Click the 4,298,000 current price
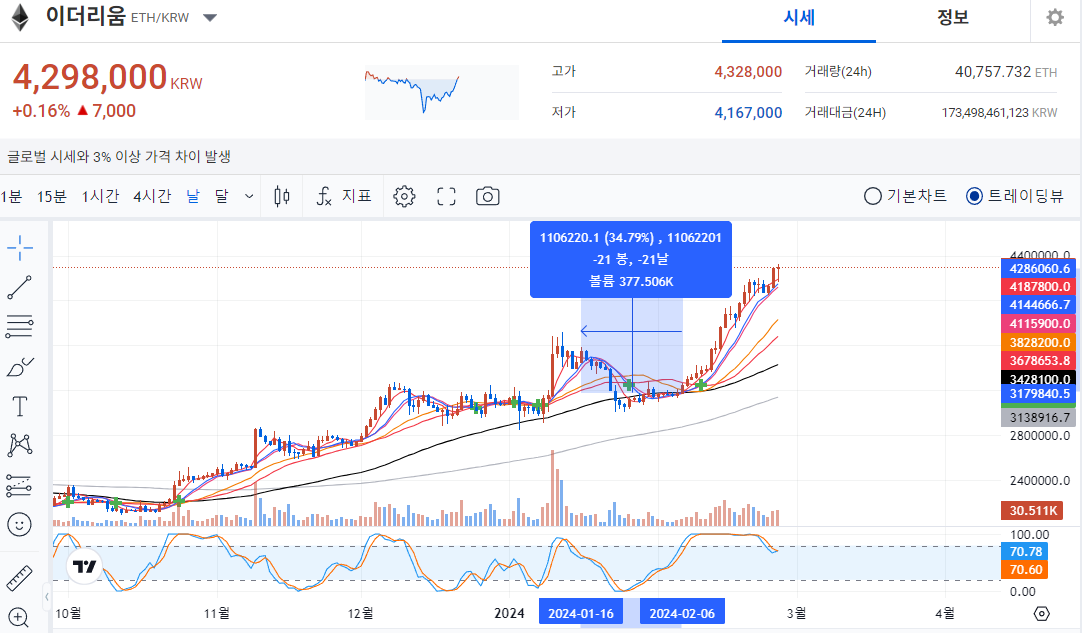The height and width of the screenshot is (633, 1082). [90, 77]
